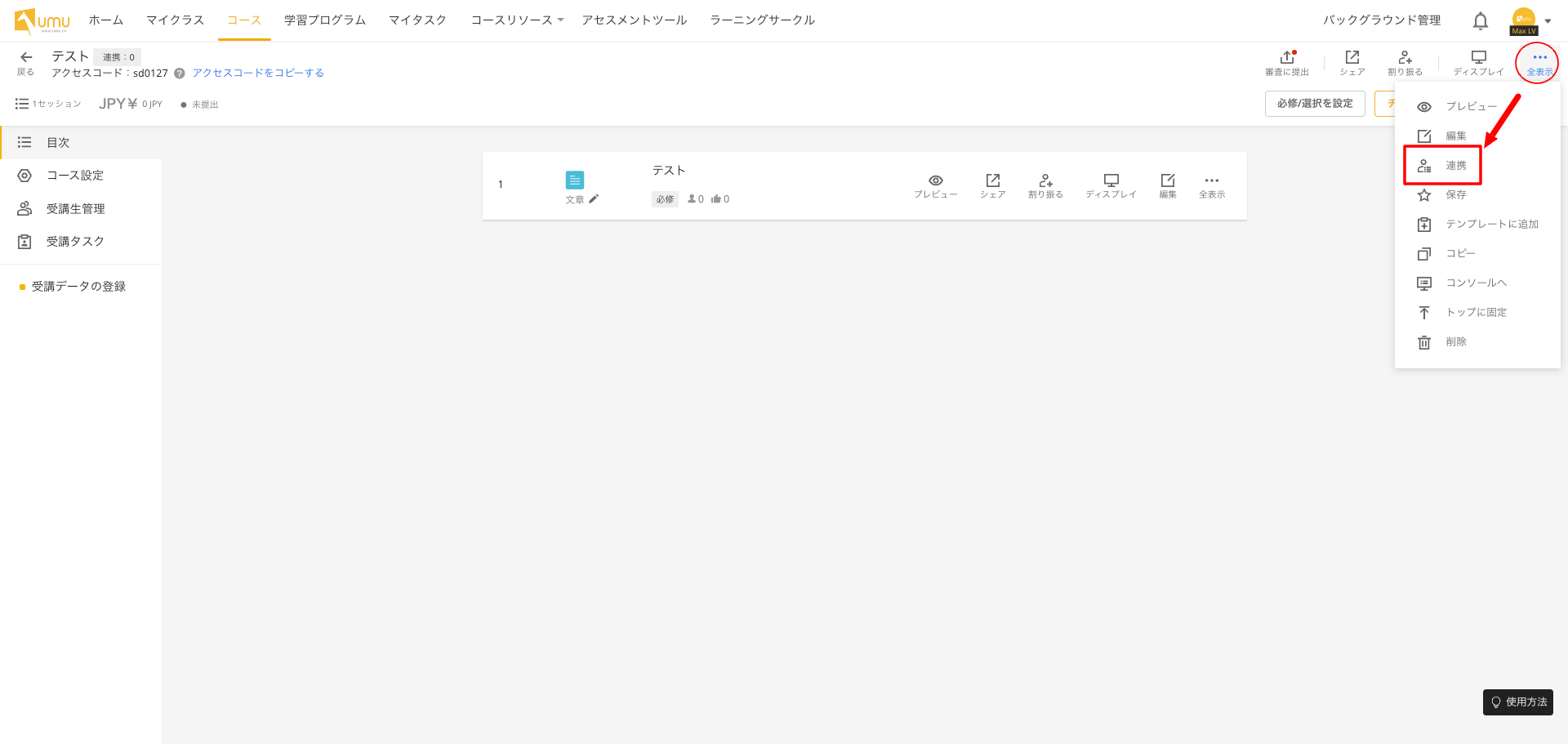Open 受講データの登録 in the sidebar
The height and width of the screenshot is (744, 1568).
(81, 287)
